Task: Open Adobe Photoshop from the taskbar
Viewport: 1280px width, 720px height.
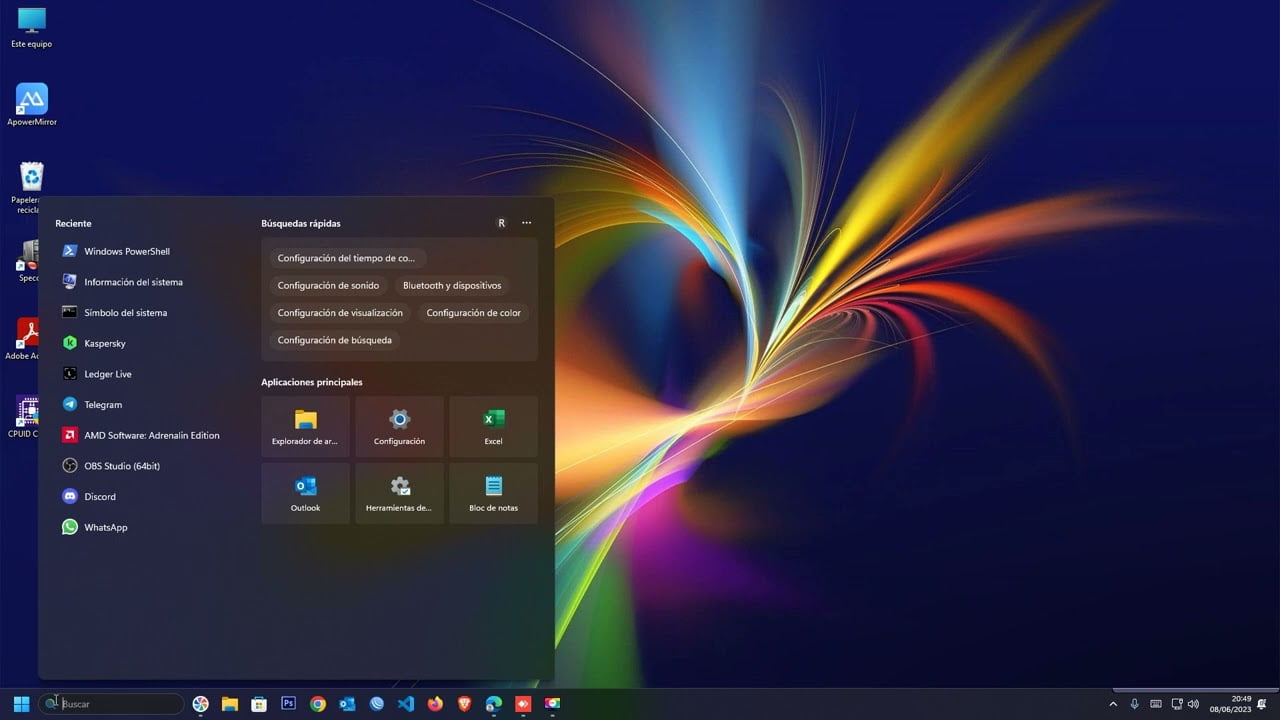Action: 289,704
